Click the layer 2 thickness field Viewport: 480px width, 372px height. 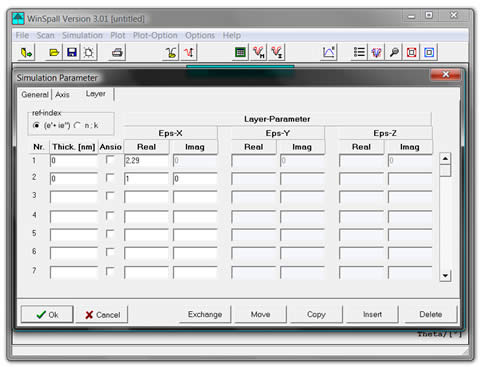click(x=74, y=179)
